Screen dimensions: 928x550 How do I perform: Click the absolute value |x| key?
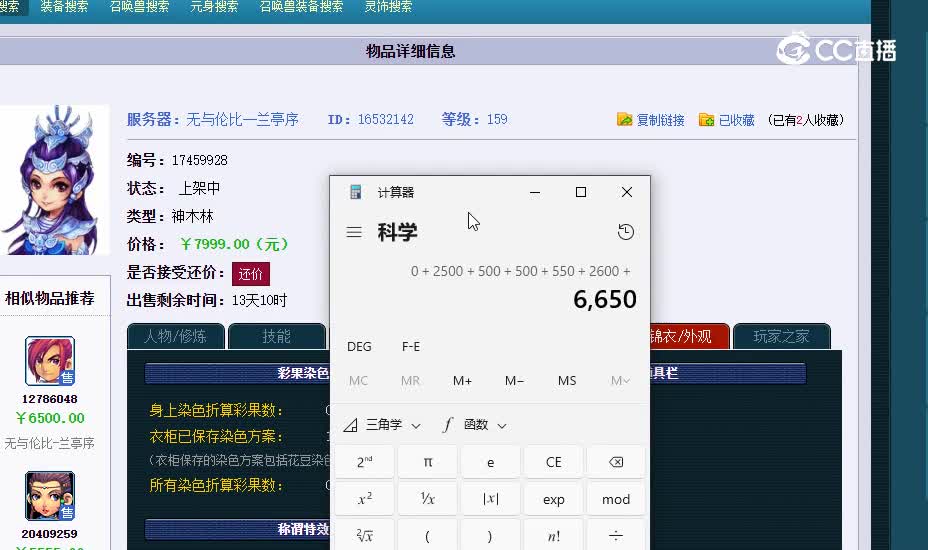coord(490,498)
